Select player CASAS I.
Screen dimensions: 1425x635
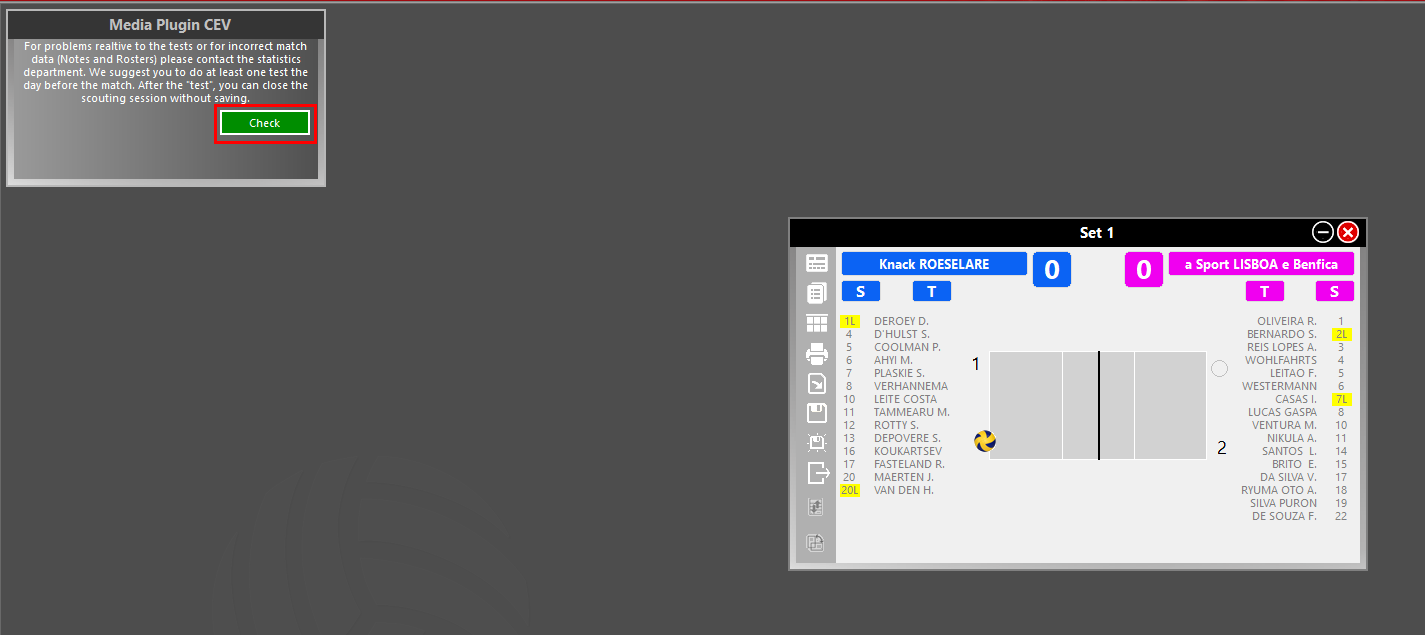1296,399
